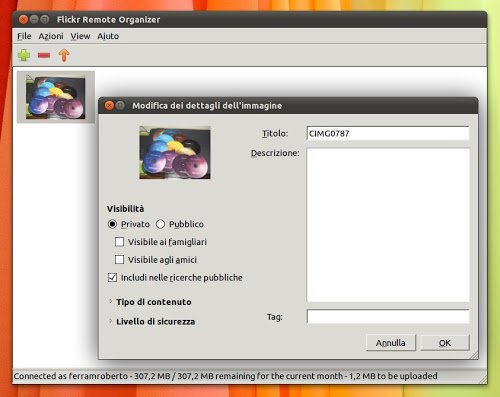Click the dialog resize grip corner
Image resolution: width=500 pixels, height=397 pixels.
click(x=474, y=355)
